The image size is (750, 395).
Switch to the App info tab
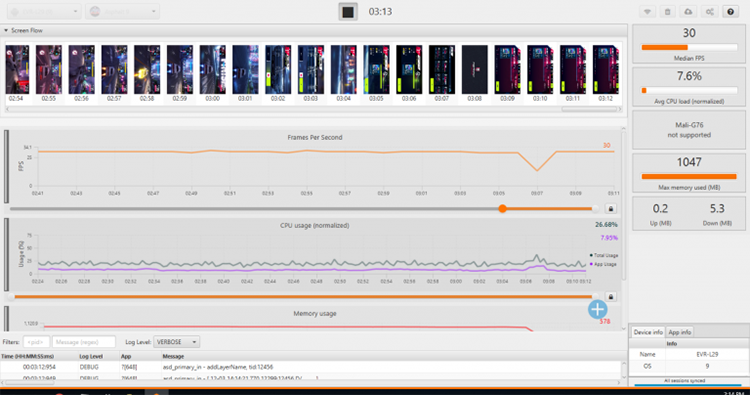click(679, 332)
